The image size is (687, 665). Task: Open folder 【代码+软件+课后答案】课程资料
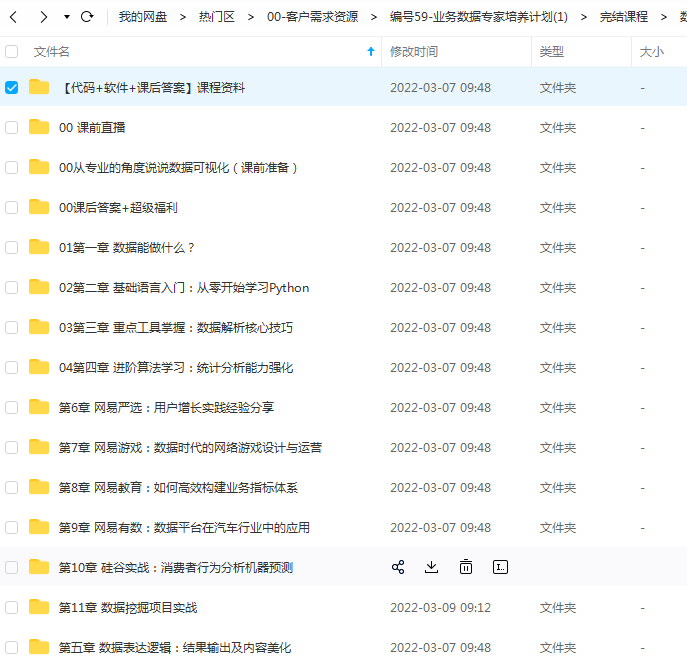pyautogui.click(x=152, y=88)
